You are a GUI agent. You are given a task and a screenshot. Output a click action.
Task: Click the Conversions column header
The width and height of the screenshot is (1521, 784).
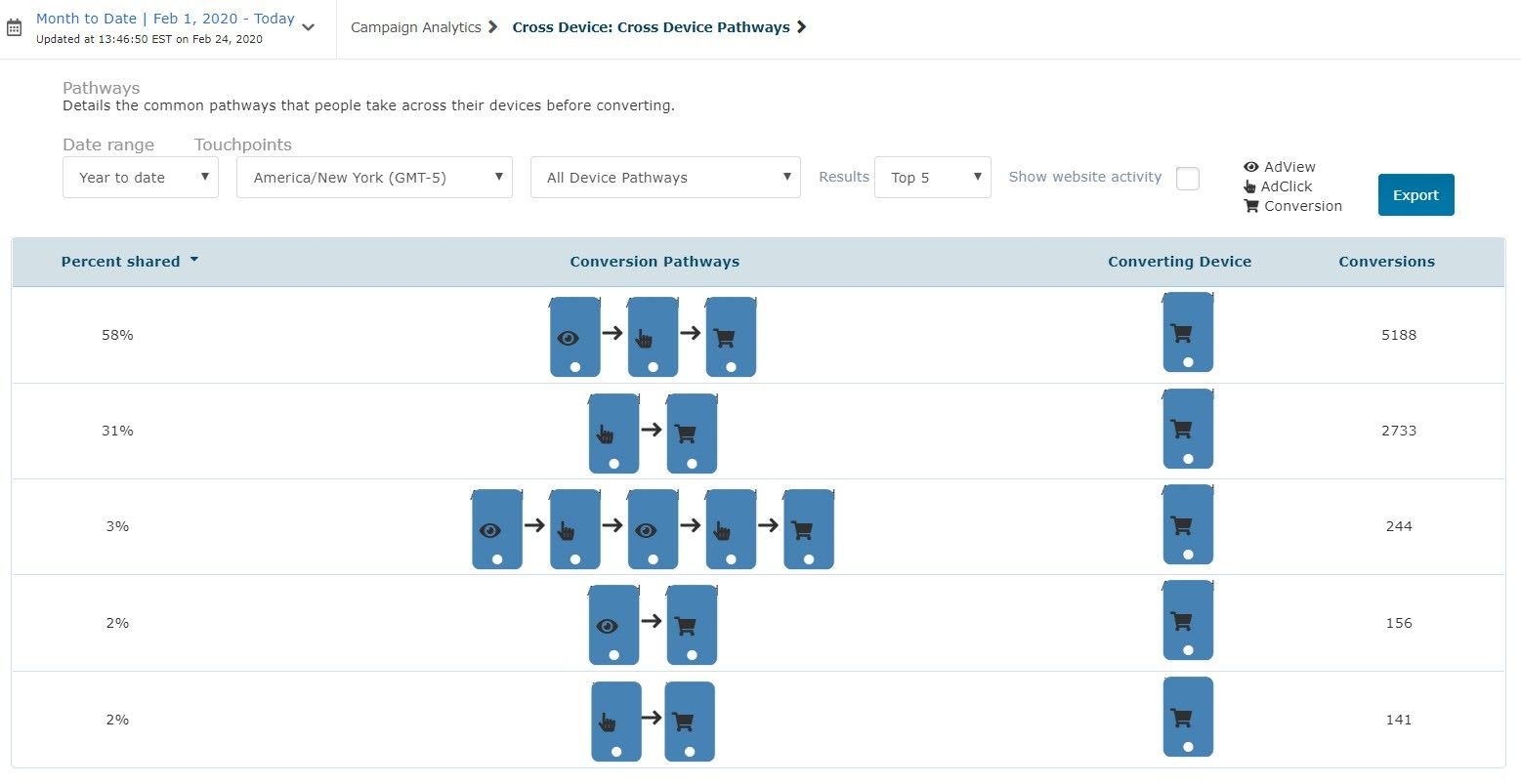pos(1386,262)
